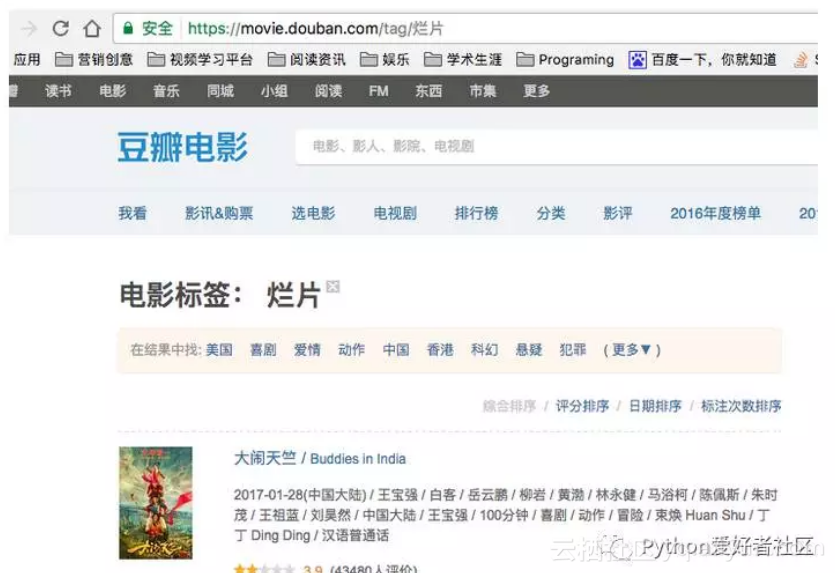The image size is (836, 573).
Task: Click the 豆瓣电影 logo
Action: [x=182, y=147]
